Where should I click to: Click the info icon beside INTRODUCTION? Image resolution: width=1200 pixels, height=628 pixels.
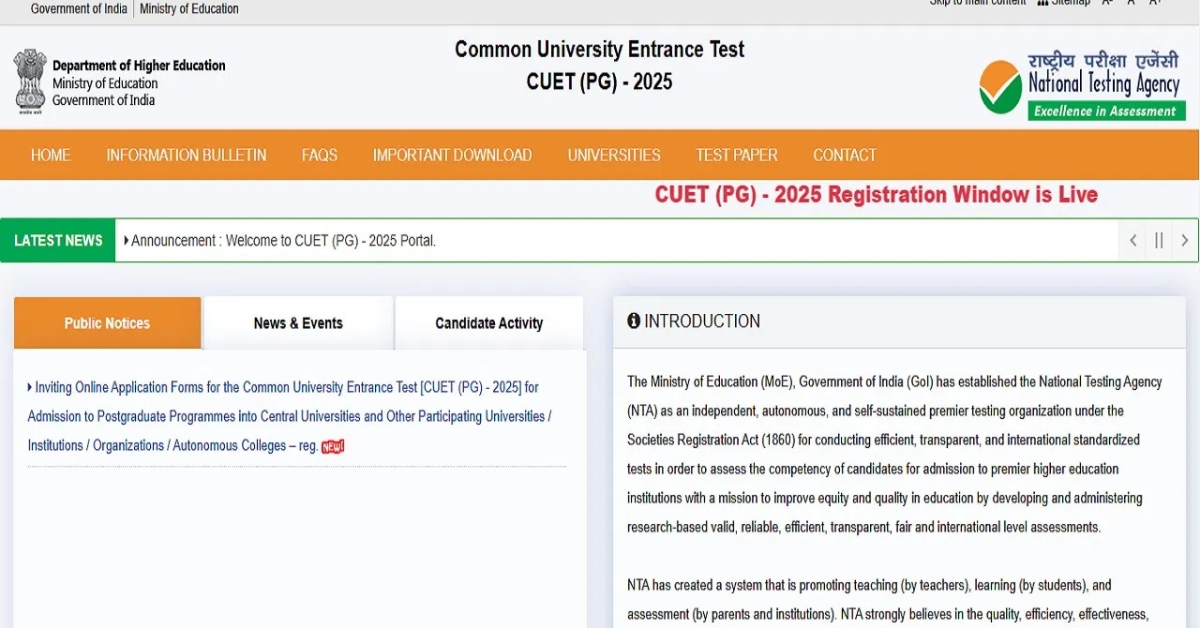(x=634, y=321)
